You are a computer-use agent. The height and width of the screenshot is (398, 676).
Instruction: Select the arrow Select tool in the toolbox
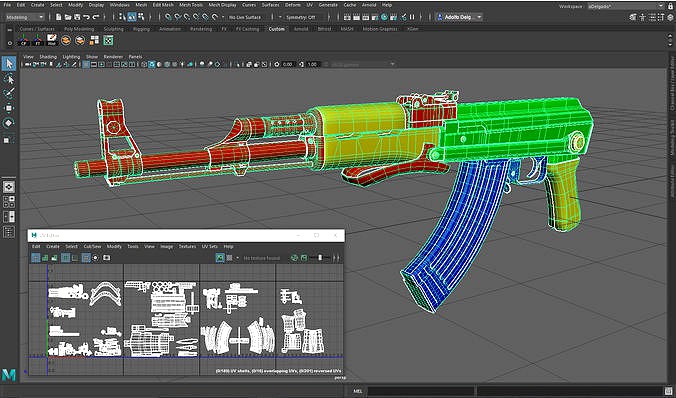(x=9, y=64)
